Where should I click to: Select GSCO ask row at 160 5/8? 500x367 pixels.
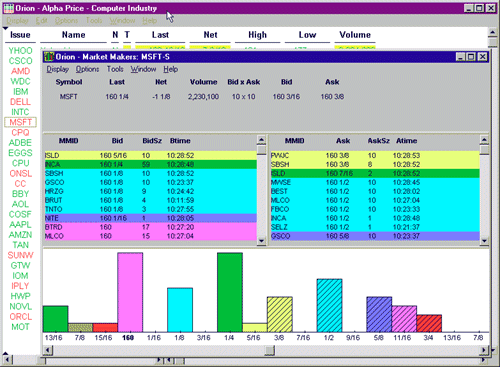pos(375,236)
